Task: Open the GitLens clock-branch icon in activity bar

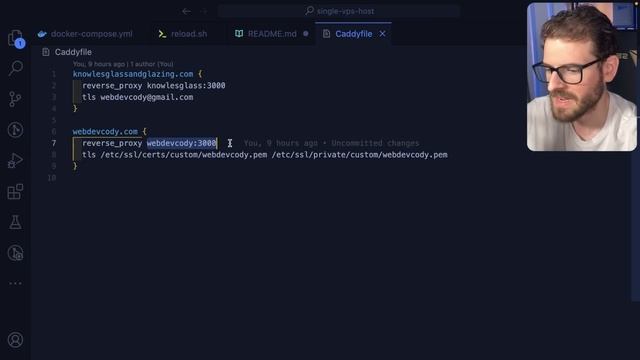Action: pos(15,130)
